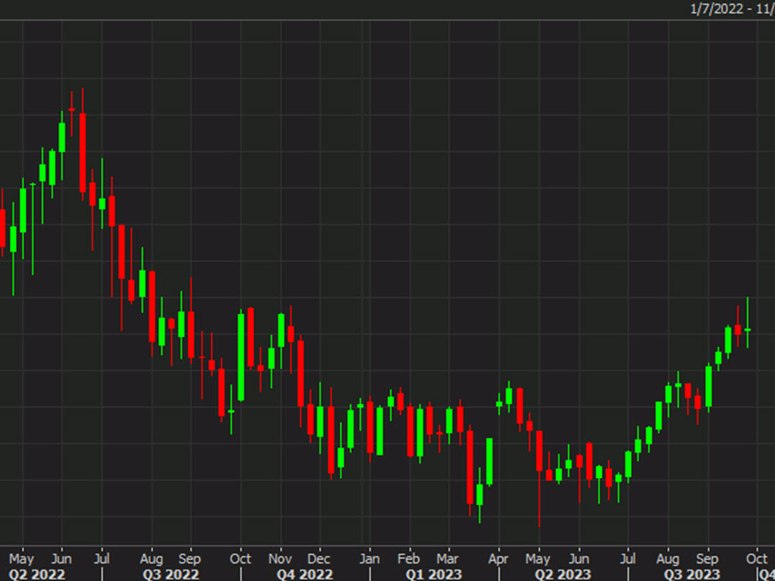This screenshot has height=581, width=775.
Task: Select the Nov month label on time axis
Action: [280, 558]
